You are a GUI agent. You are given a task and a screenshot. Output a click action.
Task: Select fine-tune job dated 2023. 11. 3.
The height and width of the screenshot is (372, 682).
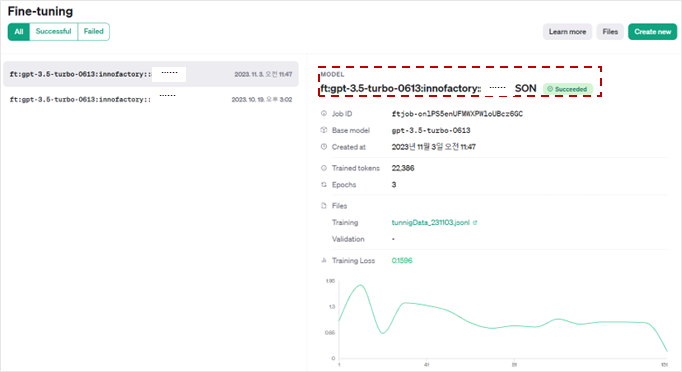click(x=151, y=74)
